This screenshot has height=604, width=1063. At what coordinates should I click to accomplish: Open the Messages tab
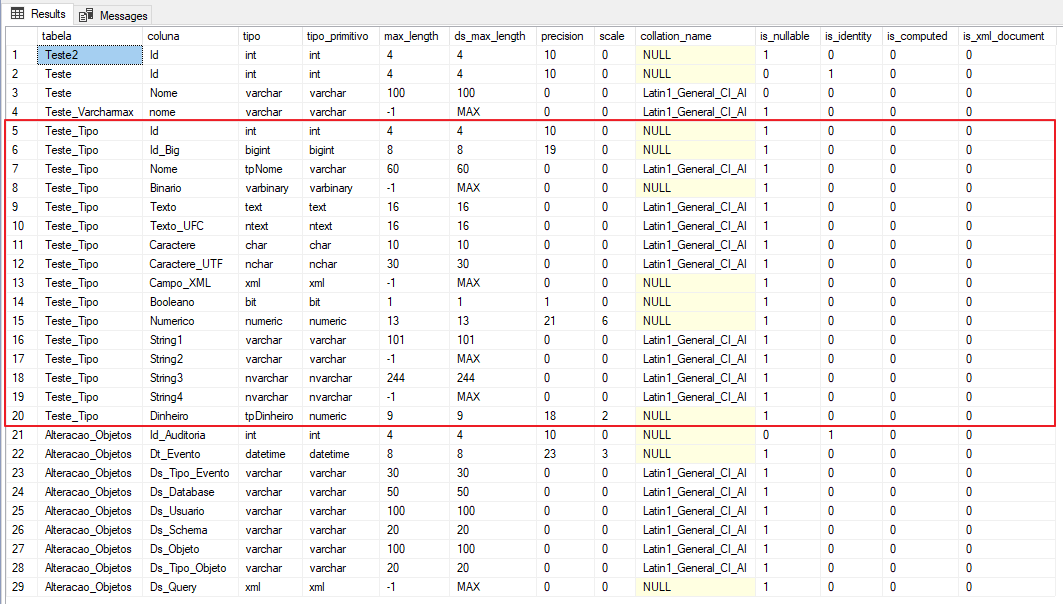[x=113, y=16]
